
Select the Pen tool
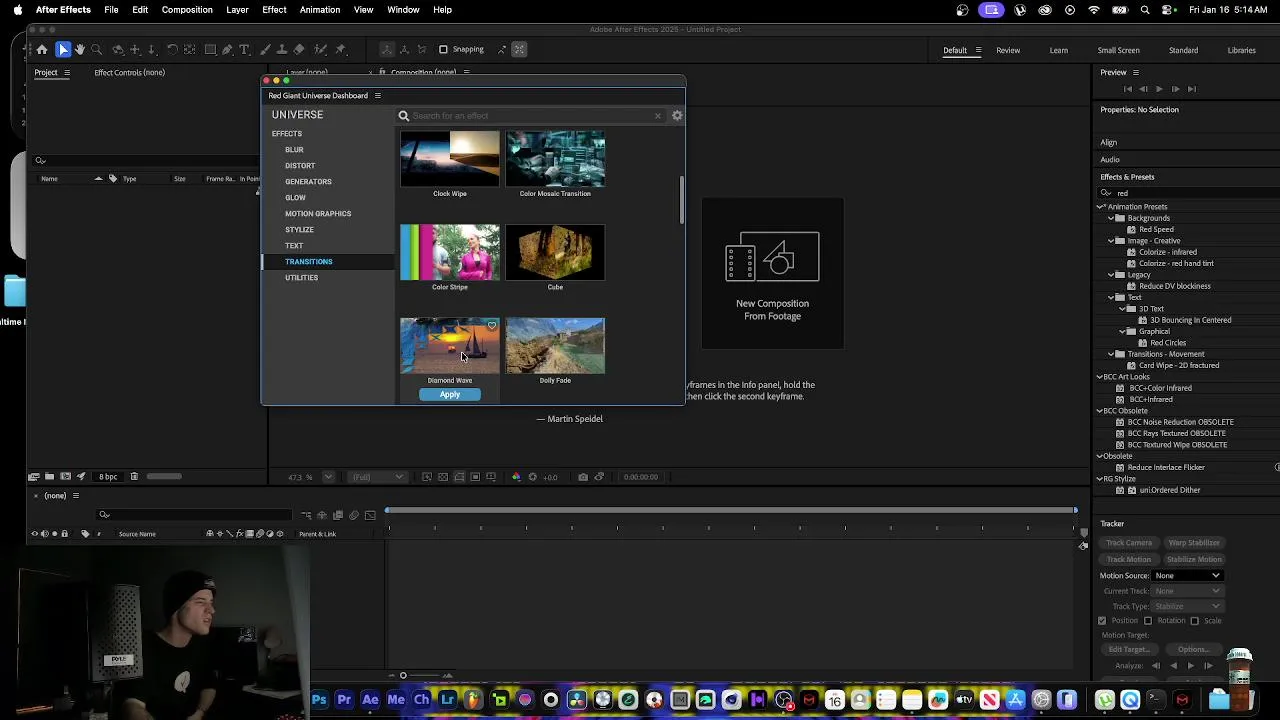(x=227, y=50)
